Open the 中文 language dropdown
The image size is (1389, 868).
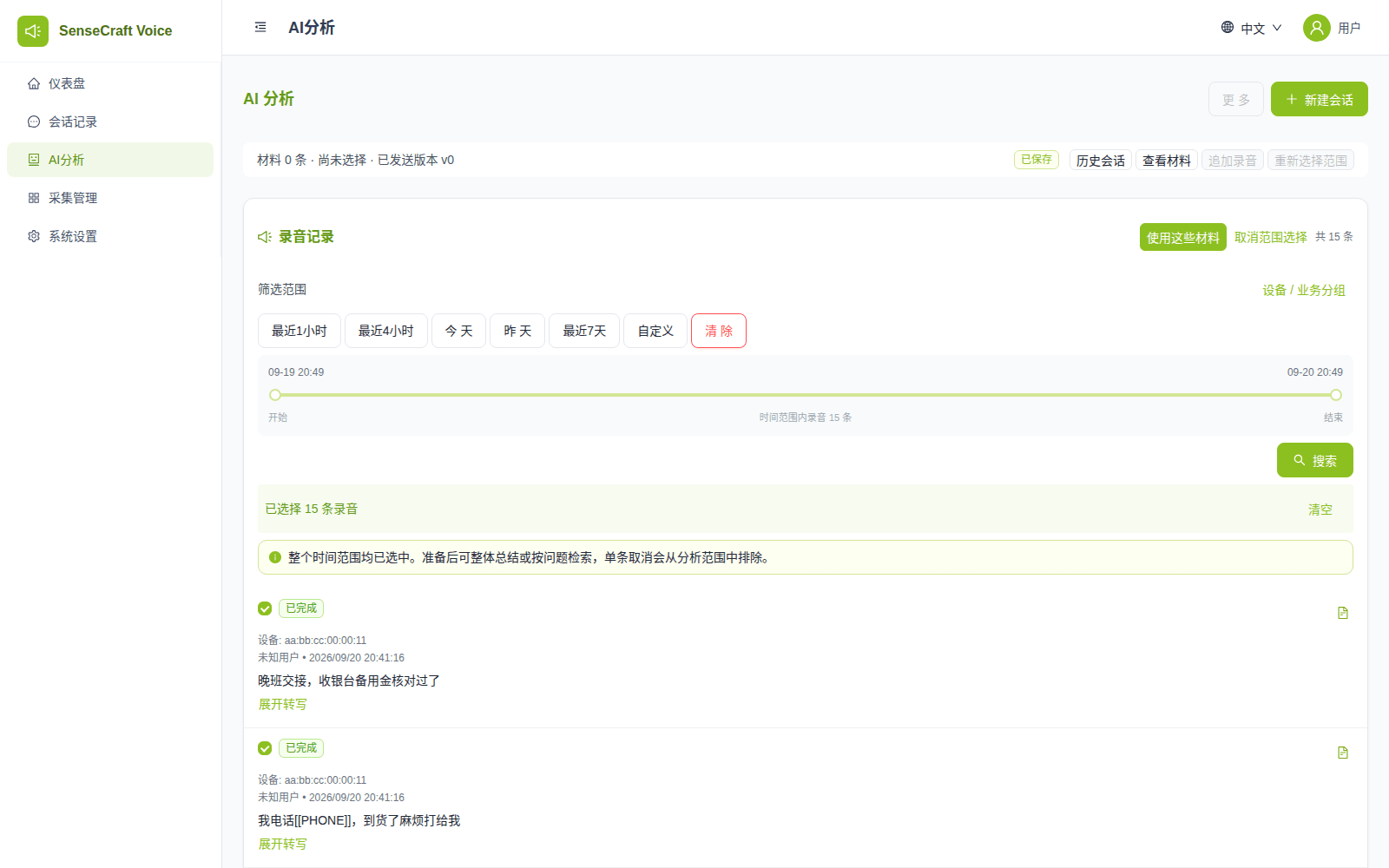tap(1252, 28)
